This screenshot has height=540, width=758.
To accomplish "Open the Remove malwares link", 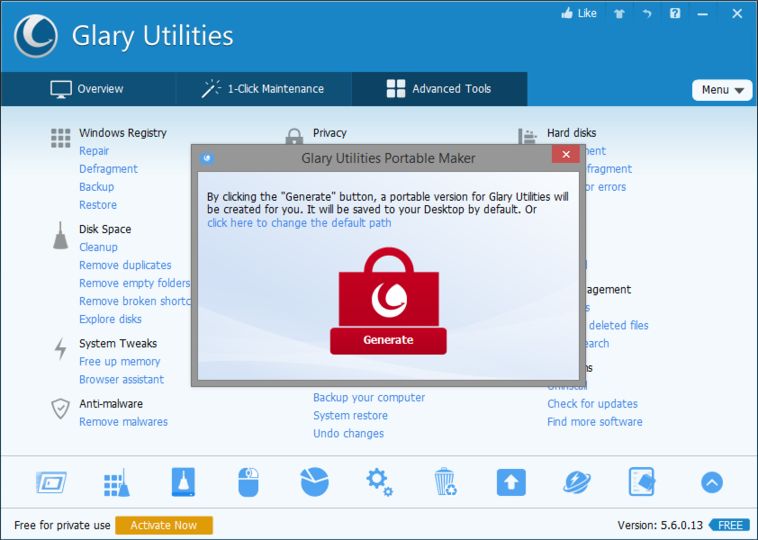I will click(123, 422).
